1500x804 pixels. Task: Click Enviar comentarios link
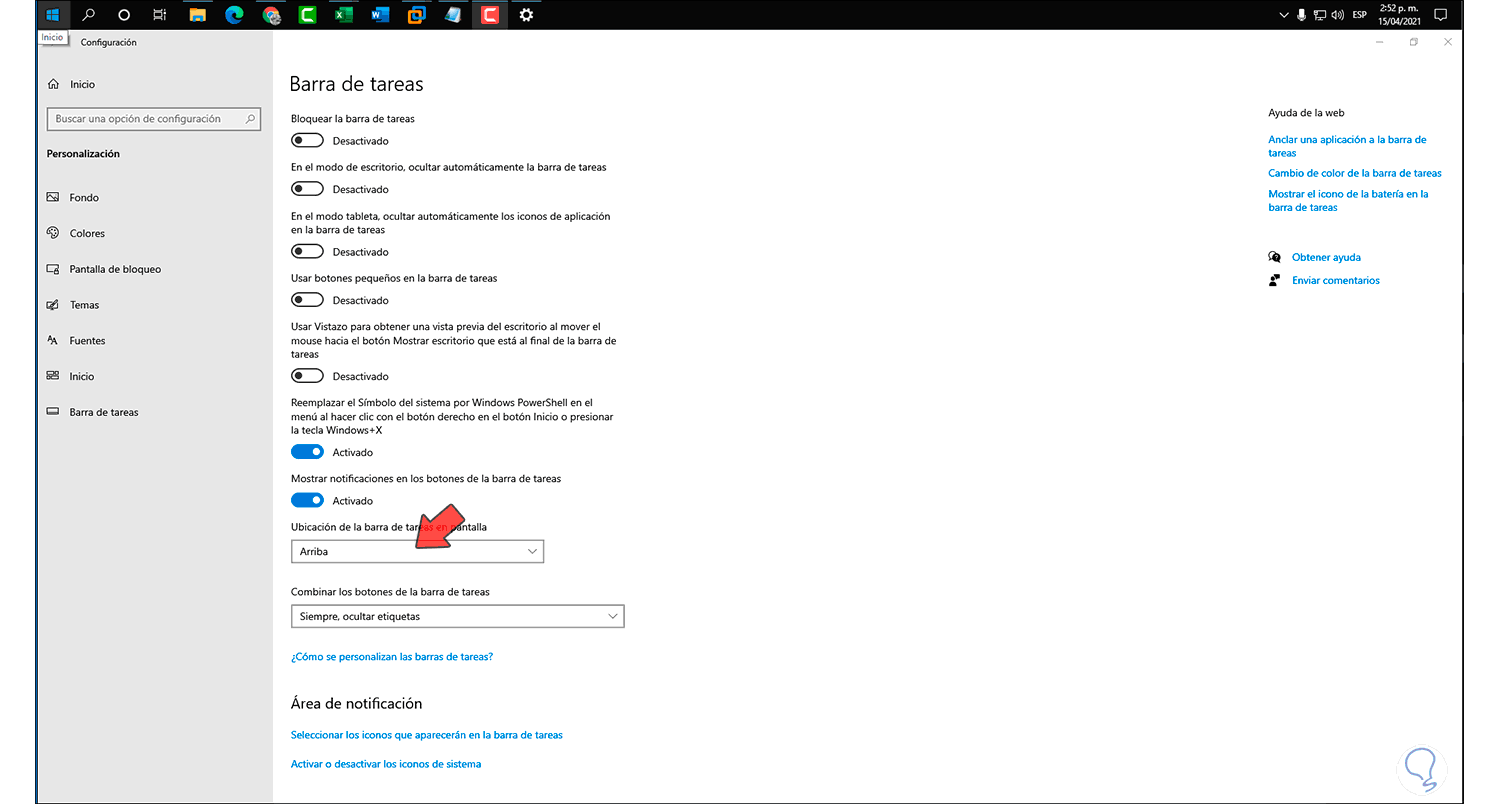1336,281
